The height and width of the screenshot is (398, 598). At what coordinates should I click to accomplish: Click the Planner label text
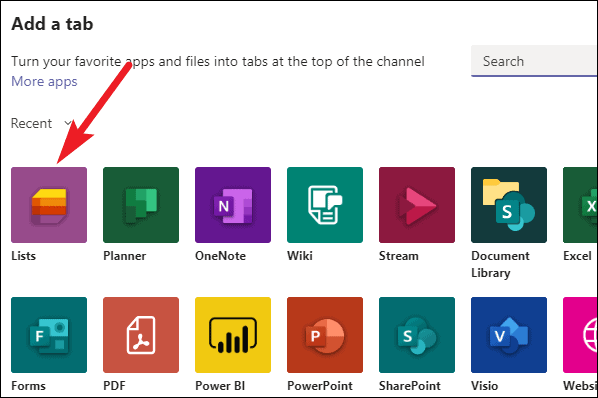click(x=125, y=255)
